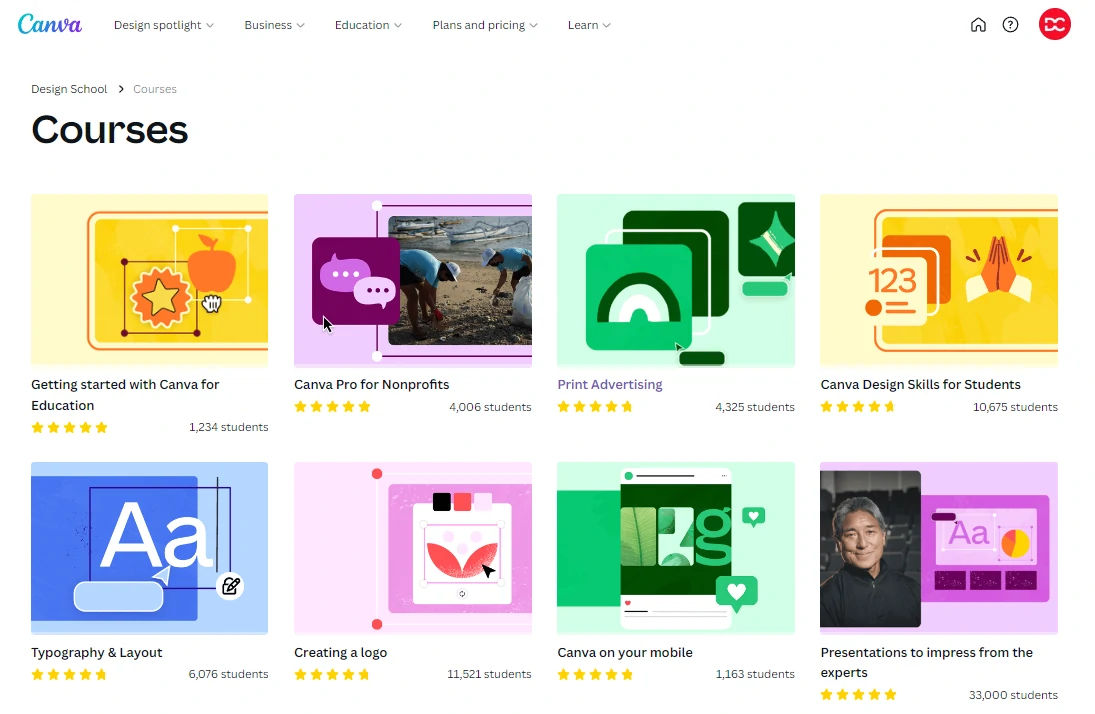Click the Canva Pro for Nonprofits title
Screen dimensions: 1095x714
coord(372,385)
